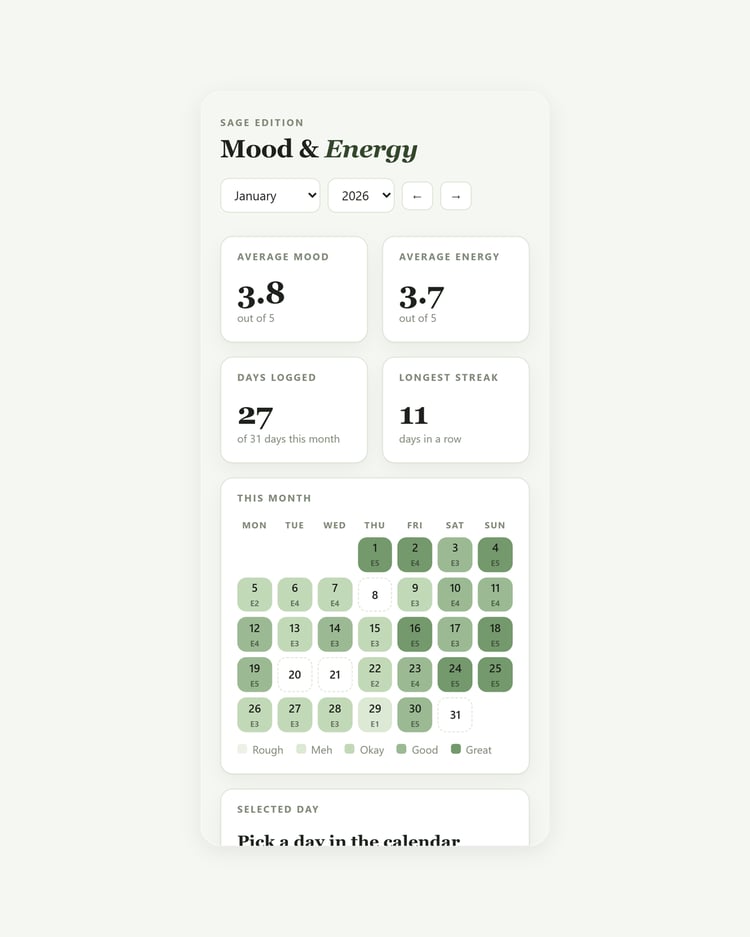Click the Okay legend swatch

(350, 749)
